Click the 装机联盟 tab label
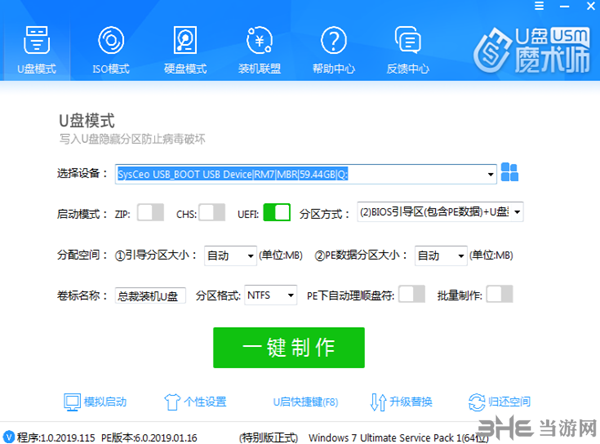The height and width of the screenshot is (444, 600). coord(259,69)
